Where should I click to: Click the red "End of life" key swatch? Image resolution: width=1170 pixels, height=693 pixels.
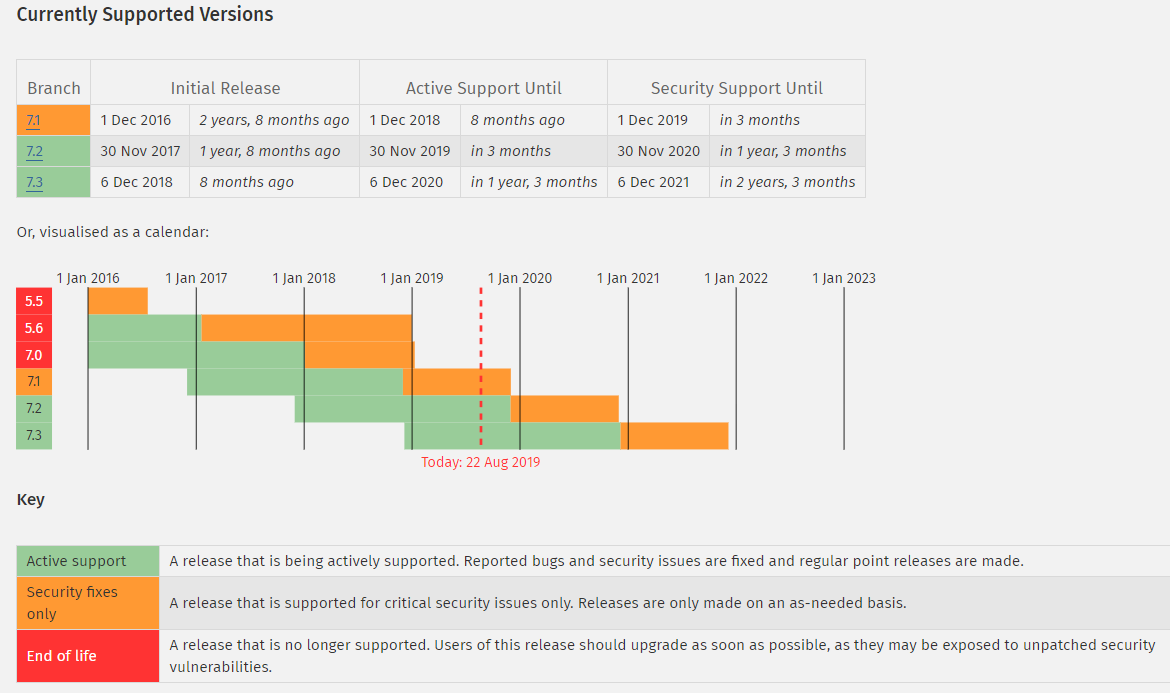click(x=88, y=656)
